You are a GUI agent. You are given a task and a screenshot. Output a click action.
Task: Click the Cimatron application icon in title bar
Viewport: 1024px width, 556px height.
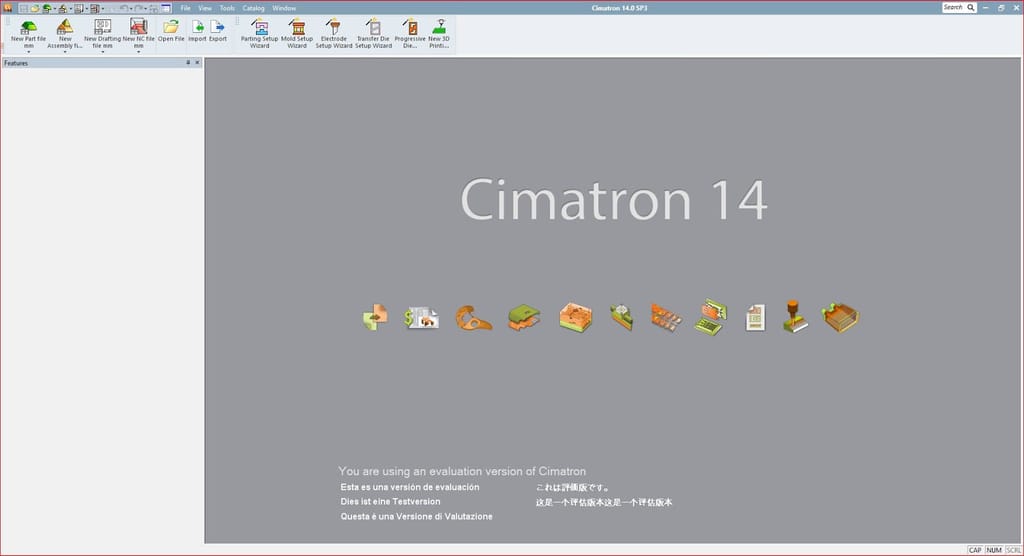pos(8,8)
